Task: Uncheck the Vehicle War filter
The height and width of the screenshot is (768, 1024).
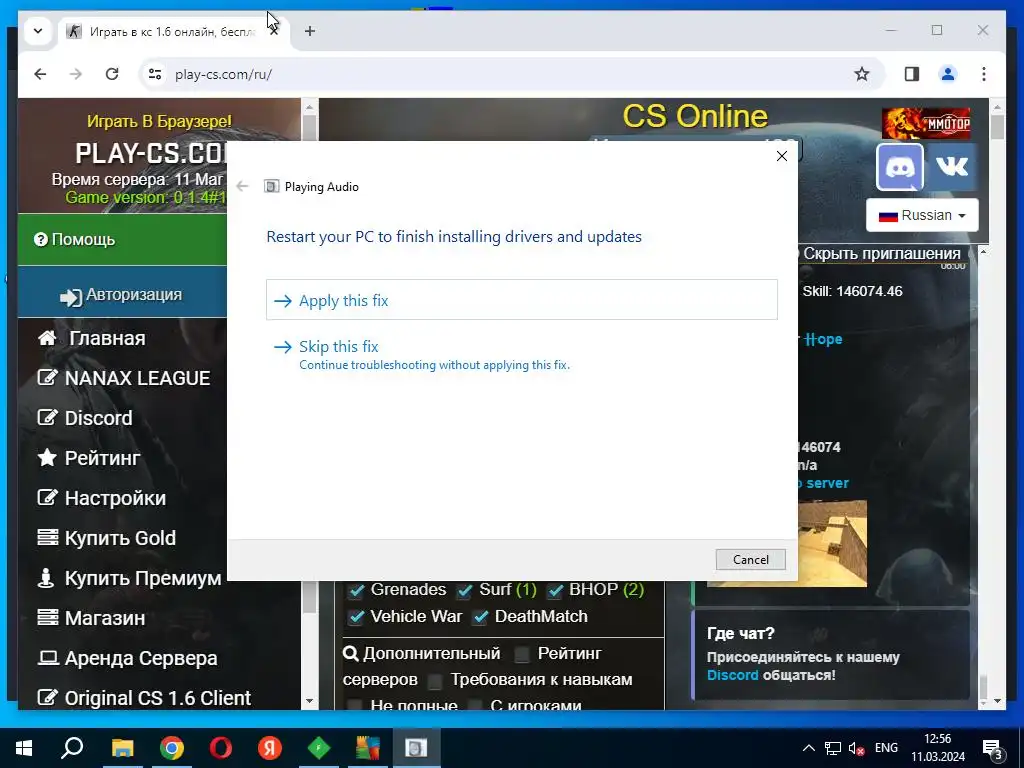Action: 357,617
